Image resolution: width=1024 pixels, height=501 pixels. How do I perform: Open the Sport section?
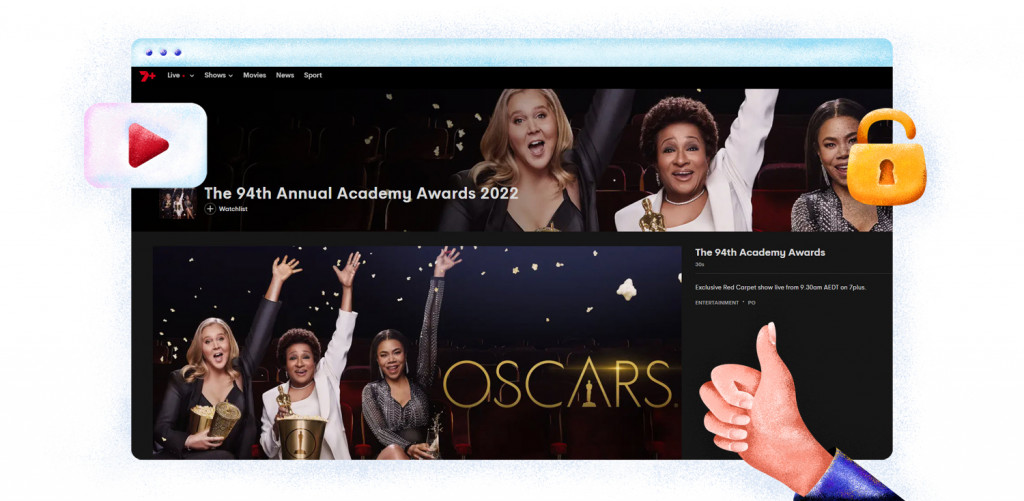(x=313, y=75)
